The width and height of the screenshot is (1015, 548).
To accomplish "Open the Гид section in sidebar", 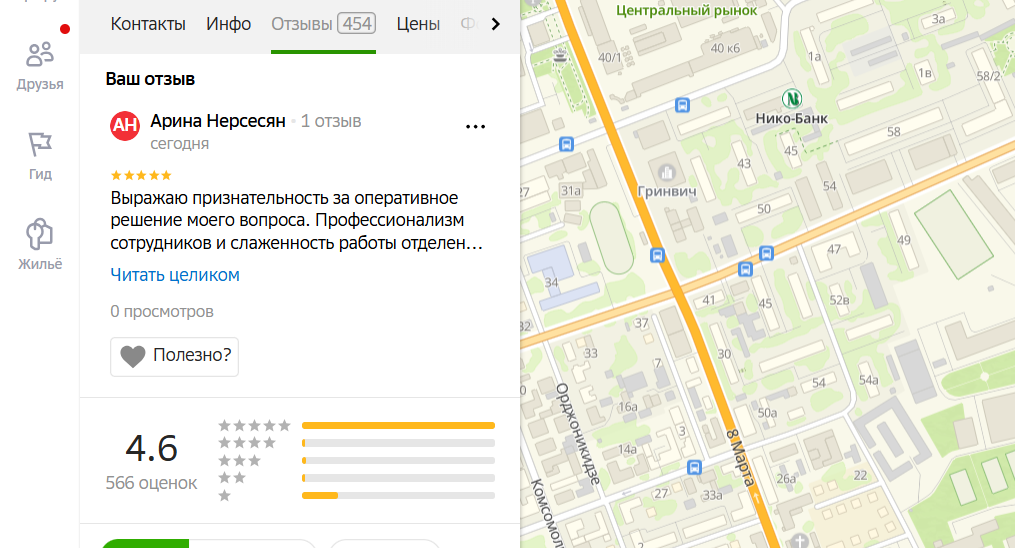I will (39, 157).
